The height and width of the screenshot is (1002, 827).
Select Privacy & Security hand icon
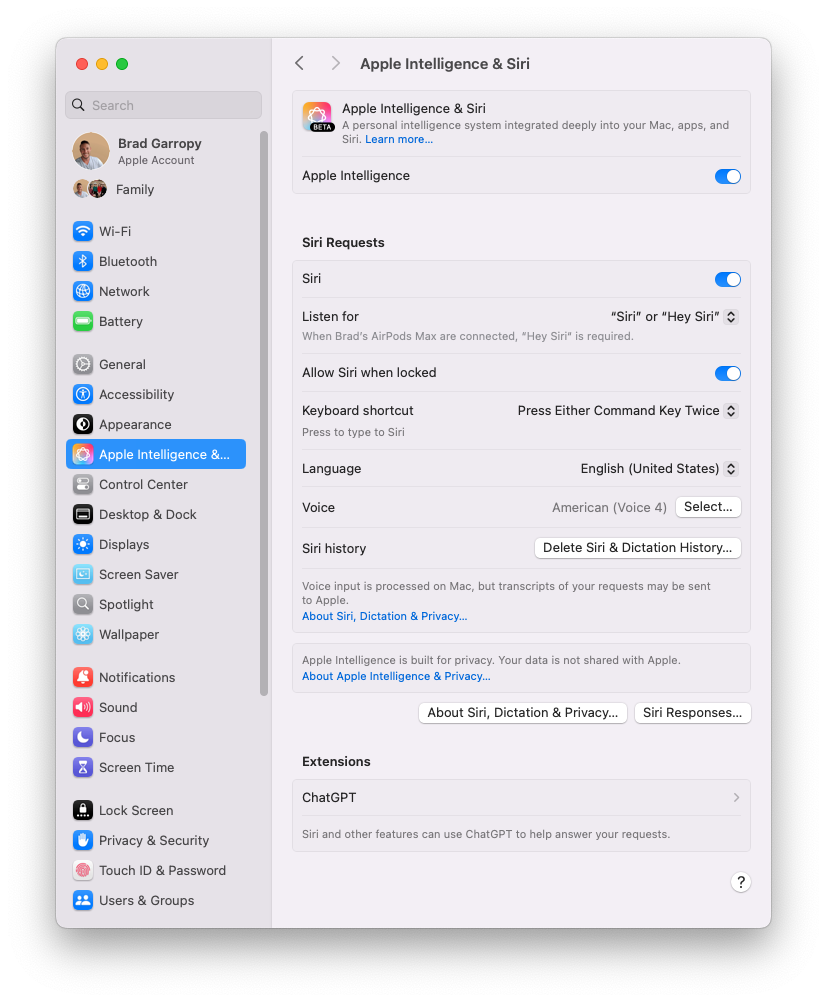tap(82, 840)
